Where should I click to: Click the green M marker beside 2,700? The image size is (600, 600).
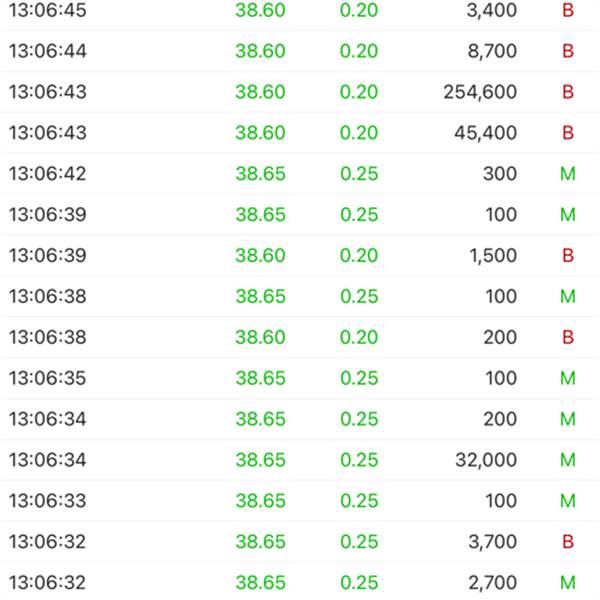(x=568, y=582)
